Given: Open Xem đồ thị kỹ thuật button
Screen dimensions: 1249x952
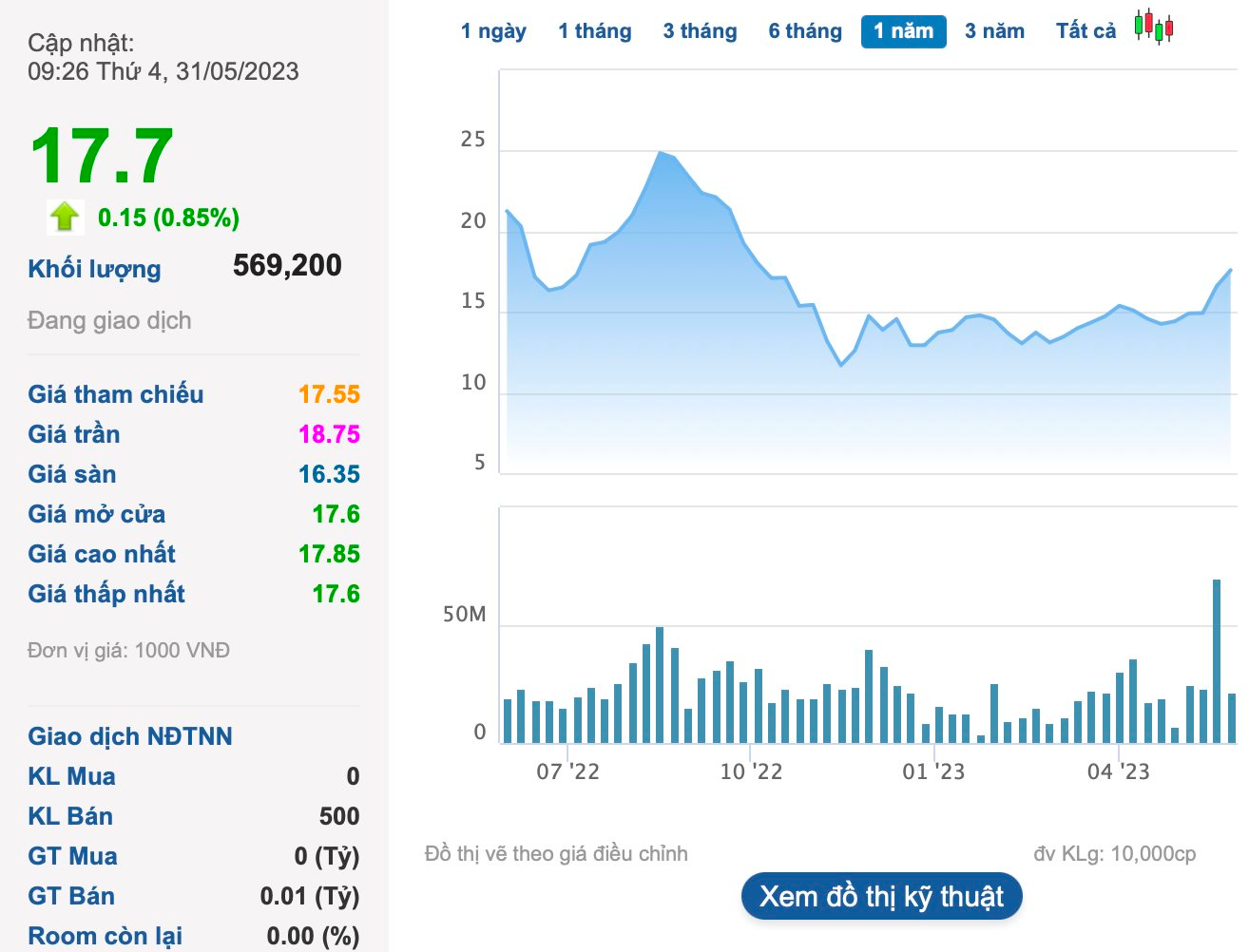Looking at the screenshot, I should [881, 896].
